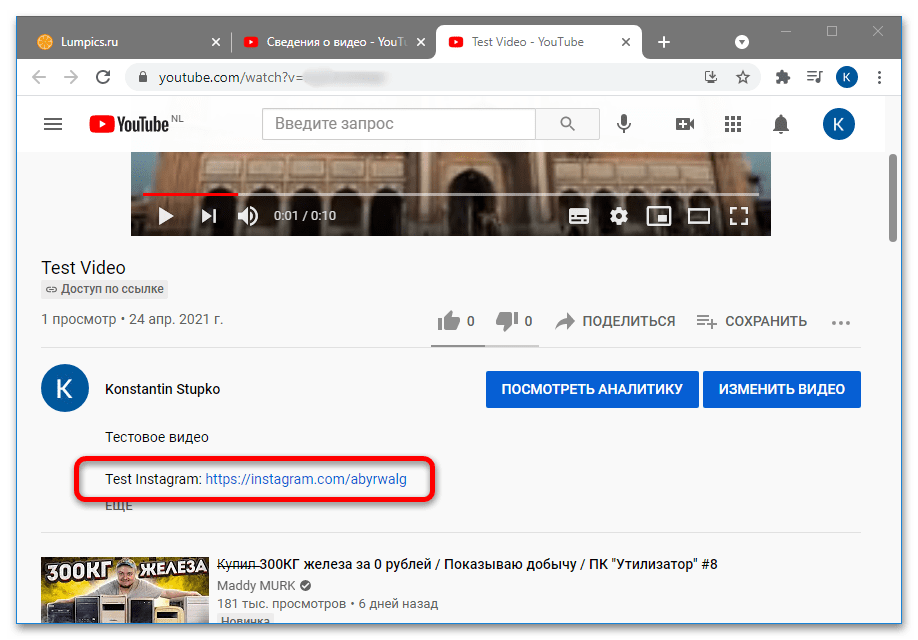Play the video

(166, 216)
